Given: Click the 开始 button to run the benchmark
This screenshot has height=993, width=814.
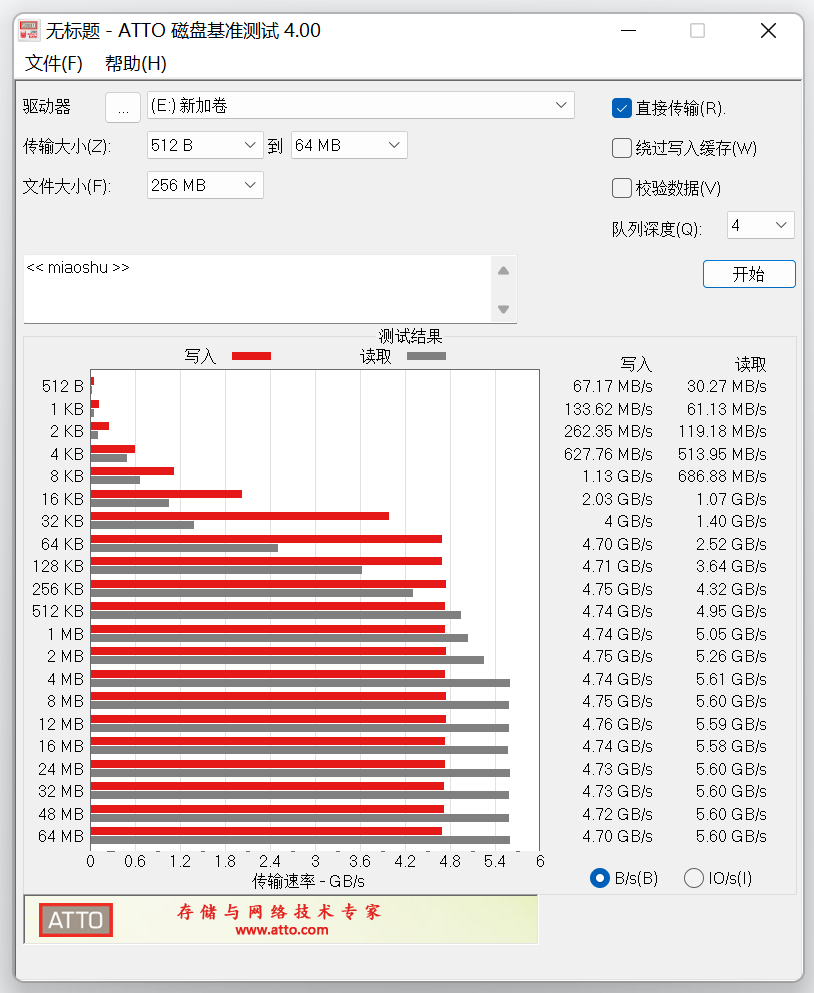Looking at the screenshot, I should [x=749, y=274].
